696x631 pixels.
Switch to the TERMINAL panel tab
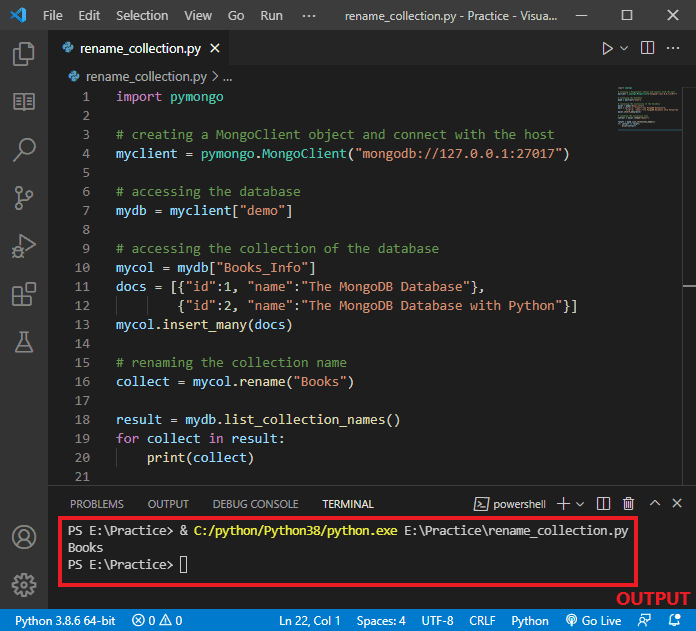[348, 504]
